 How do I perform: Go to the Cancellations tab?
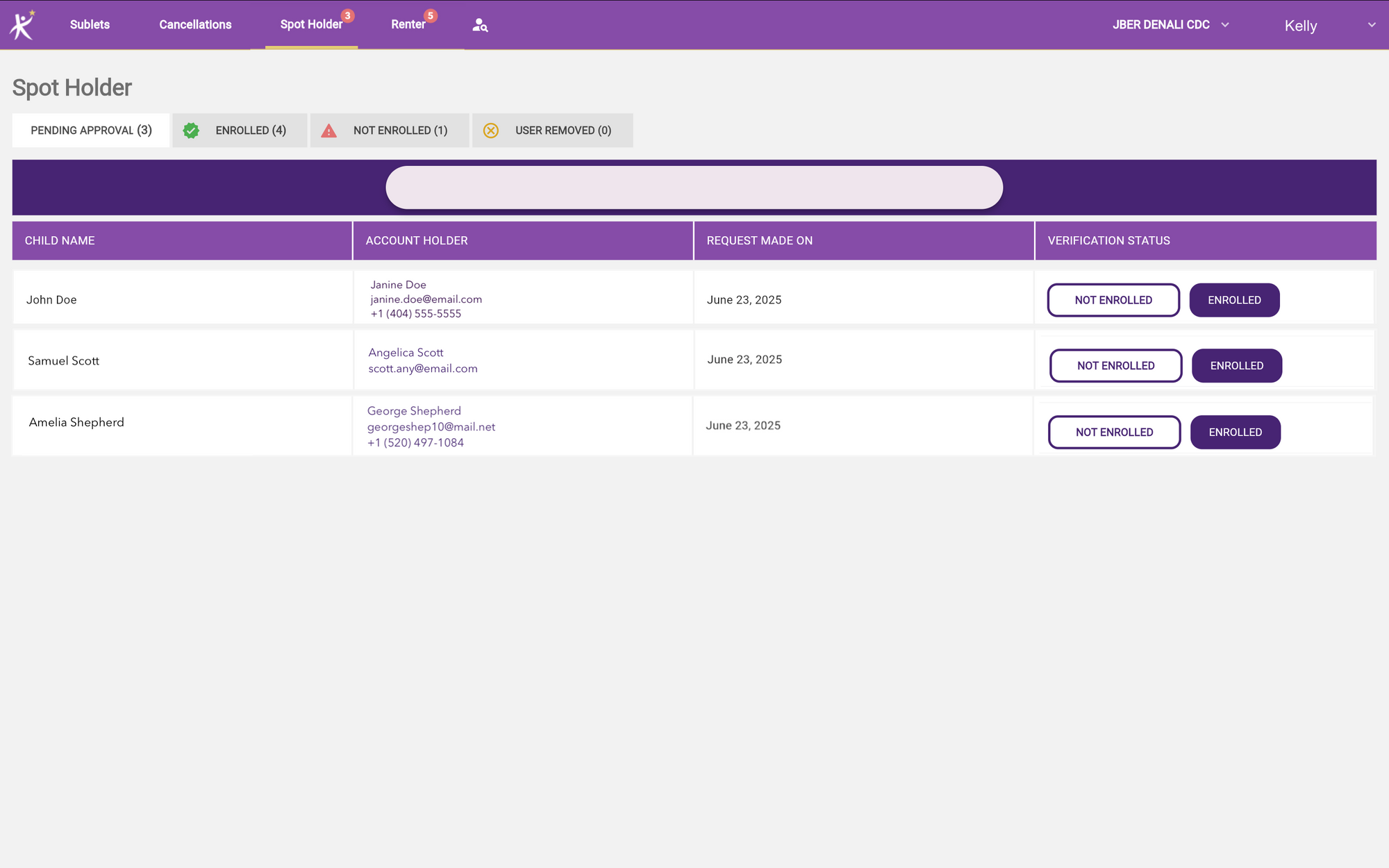[x=195, y=25]
